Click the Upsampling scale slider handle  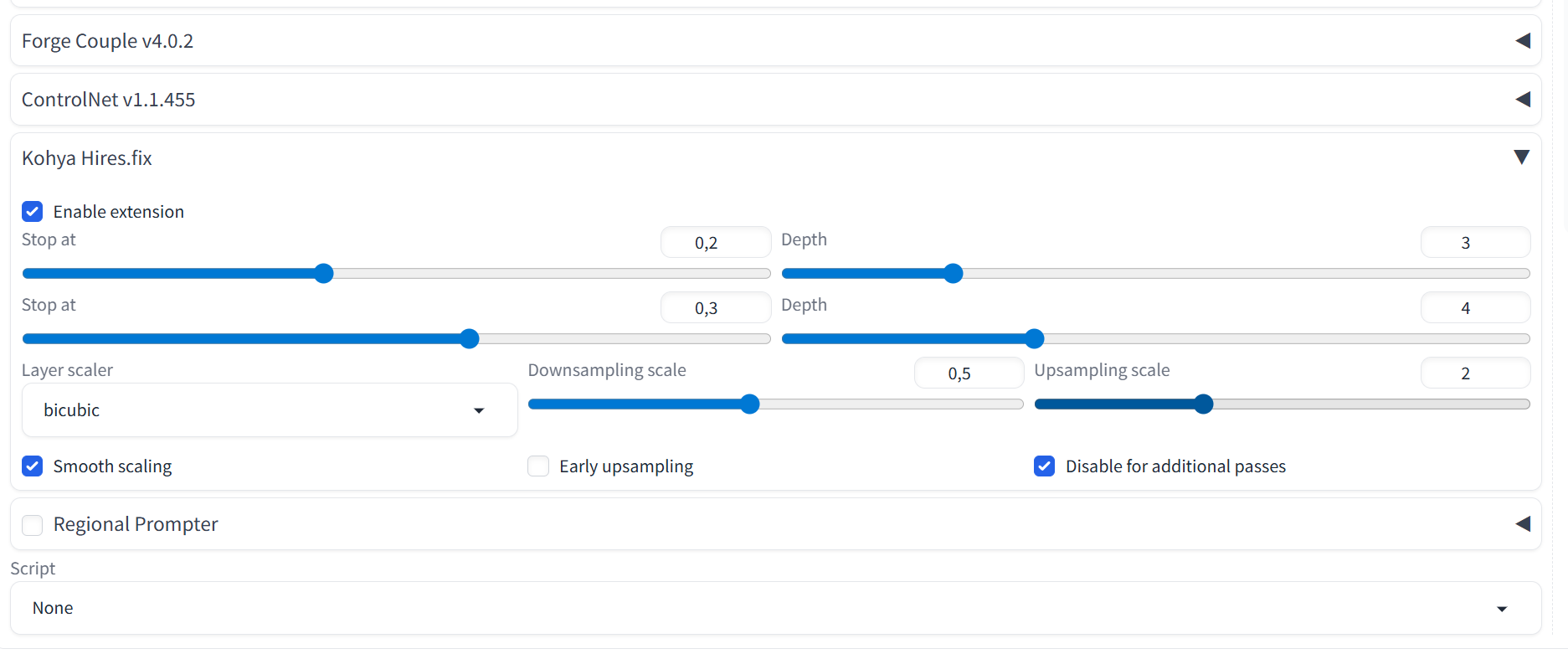(x=1204, y=404)
